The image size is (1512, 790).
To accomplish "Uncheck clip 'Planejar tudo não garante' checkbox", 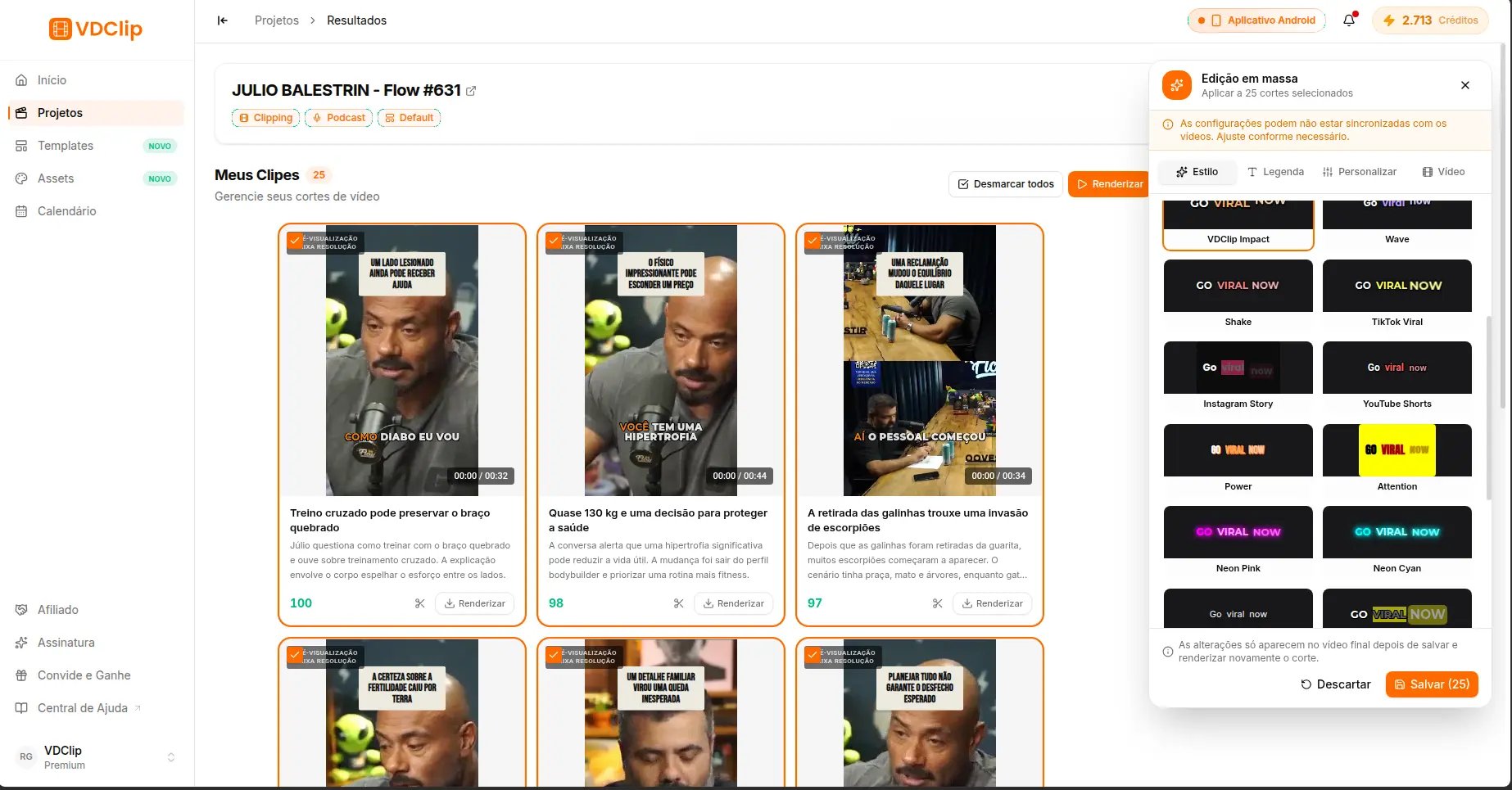I will point(813,655).
